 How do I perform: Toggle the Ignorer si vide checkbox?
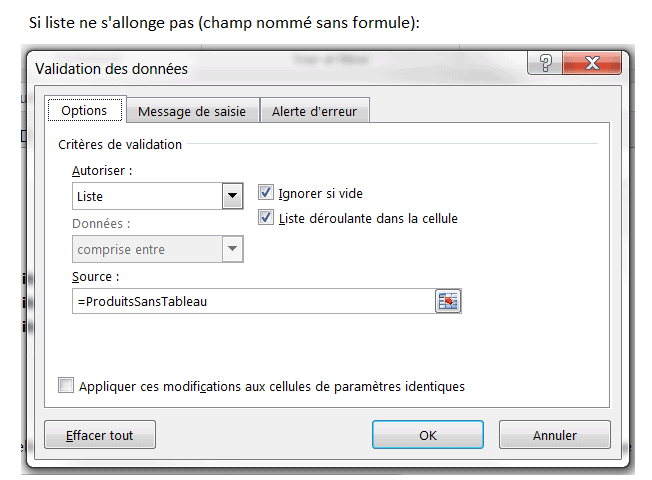[x=266, y=192]
